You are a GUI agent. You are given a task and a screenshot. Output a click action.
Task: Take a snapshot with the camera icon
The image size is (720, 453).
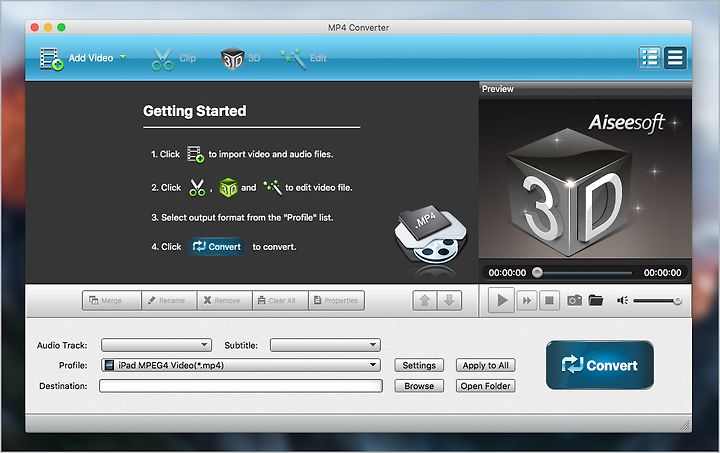coord(574,301)
